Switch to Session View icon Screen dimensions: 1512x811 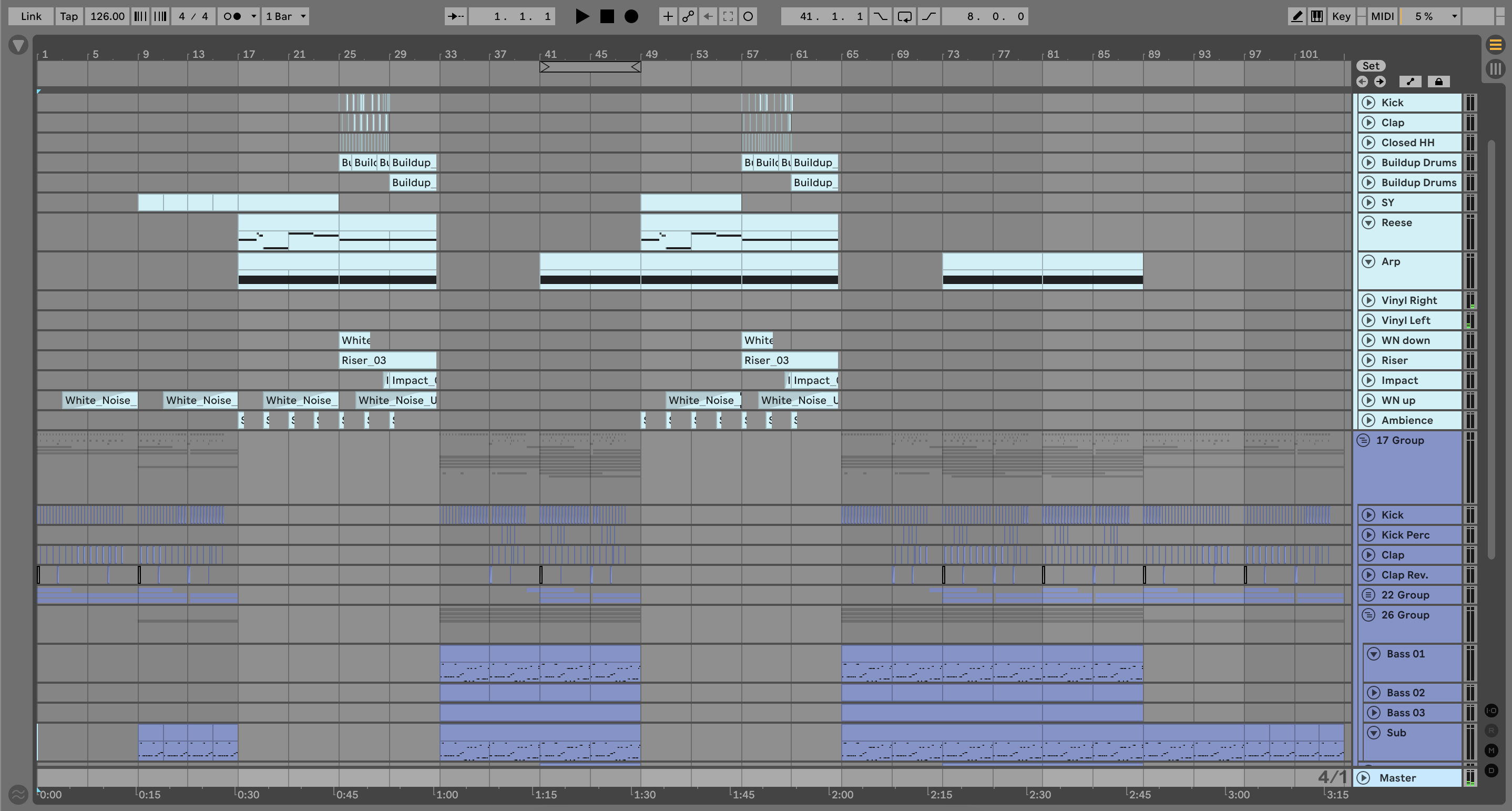(x=1495, y=69)
